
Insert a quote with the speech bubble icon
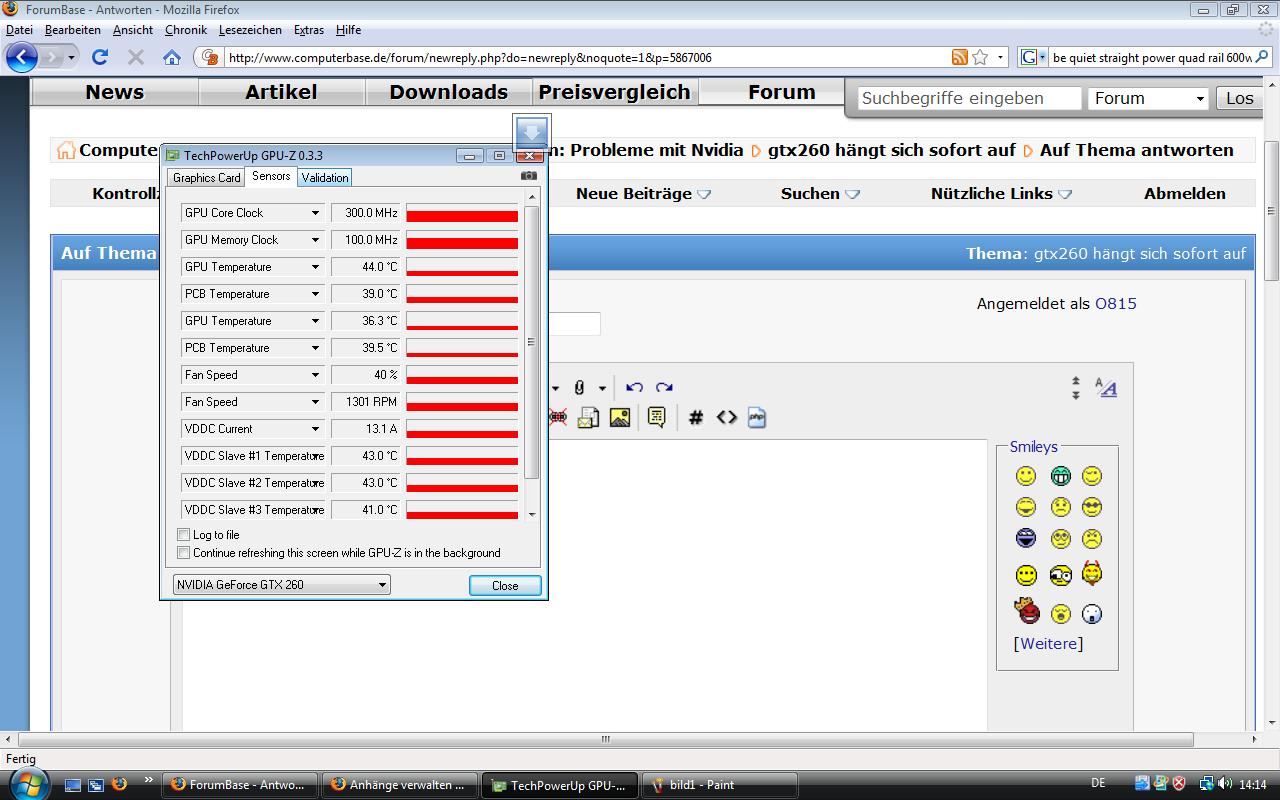(x=656, y=418)
